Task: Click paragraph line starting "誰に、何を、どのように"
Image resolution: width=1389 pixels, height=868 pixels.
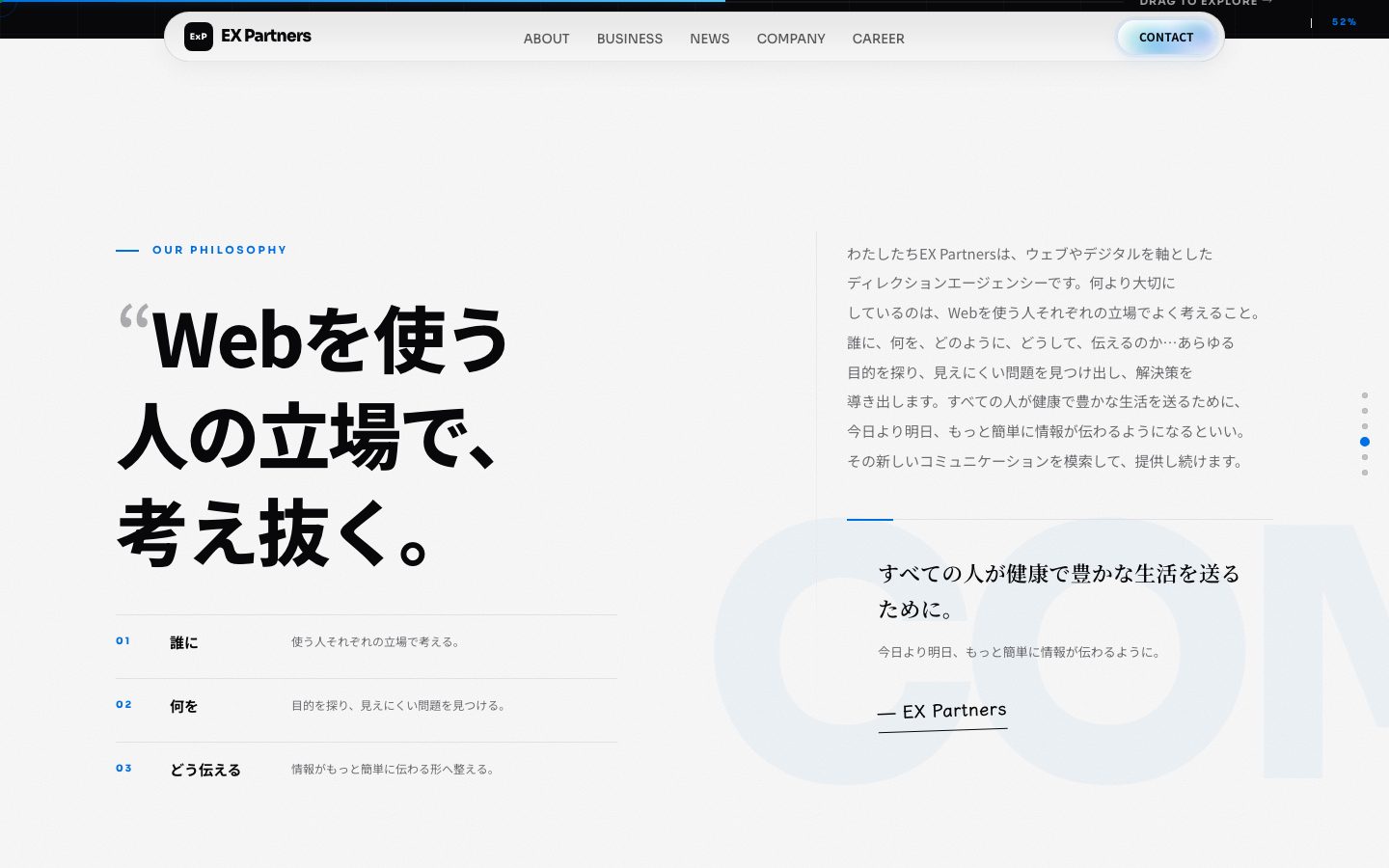Action: click(x=1041, y=342)
